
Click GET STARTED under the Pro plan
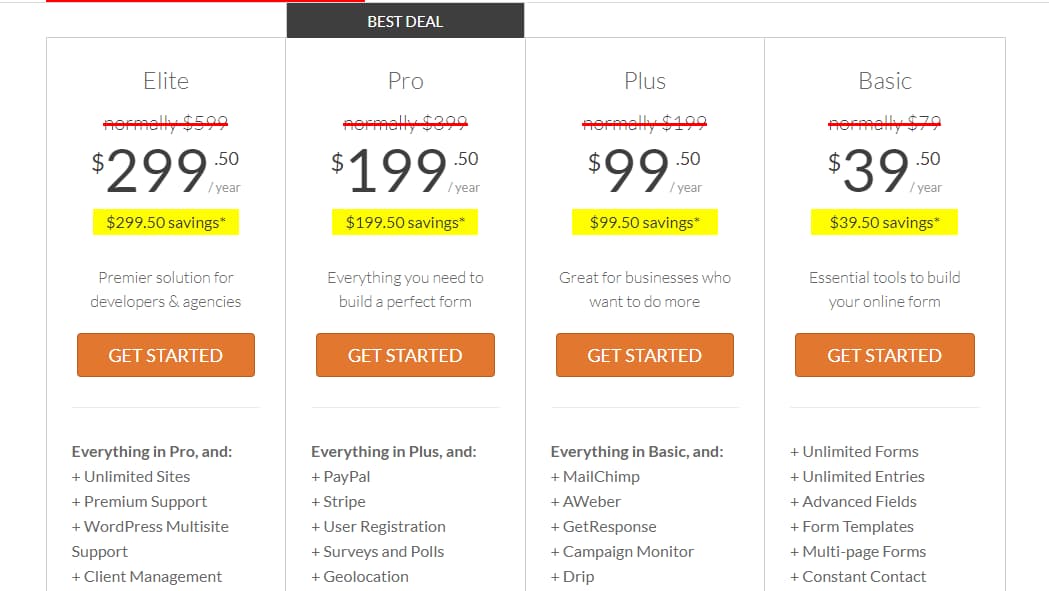pyautogui.click(x=405, y=355)
